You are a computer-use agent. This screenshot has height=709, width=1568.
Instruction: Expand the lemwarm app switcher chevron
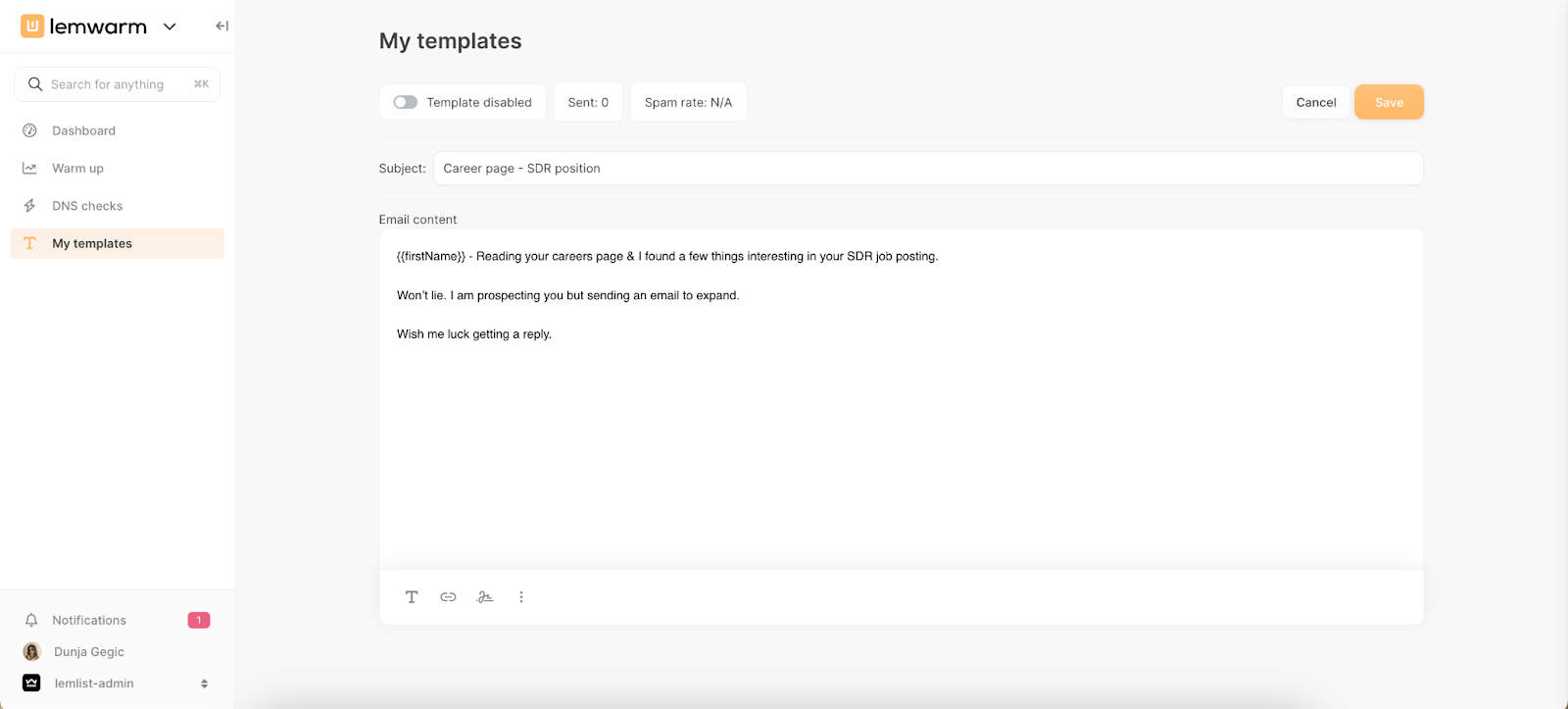pos(170,26)
